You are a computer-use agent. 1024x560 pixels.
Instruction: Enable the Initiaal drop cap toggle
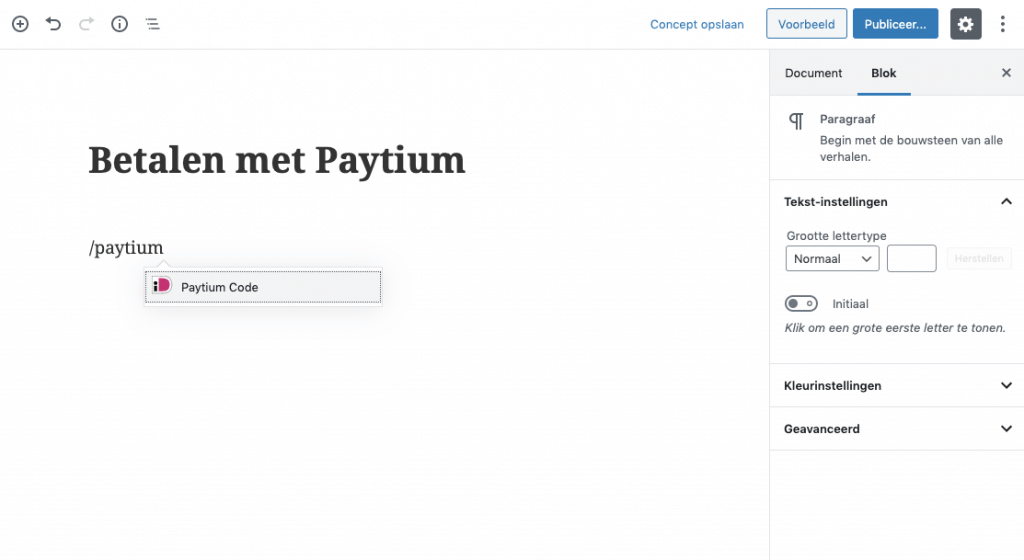click(802, 303)
